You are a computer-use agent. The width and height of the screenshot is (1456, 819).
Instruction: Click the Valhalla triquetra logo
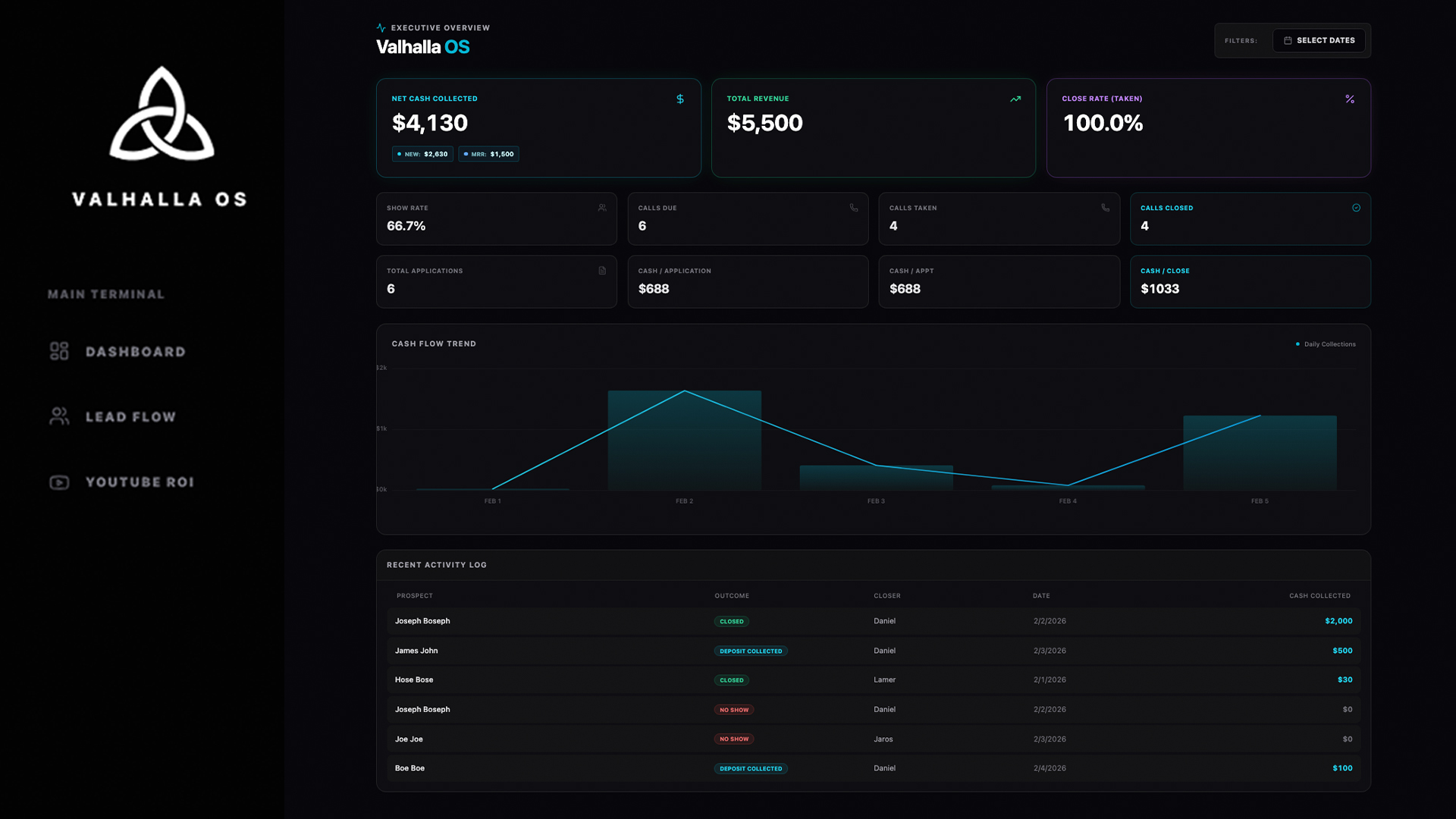click(162, 114)
